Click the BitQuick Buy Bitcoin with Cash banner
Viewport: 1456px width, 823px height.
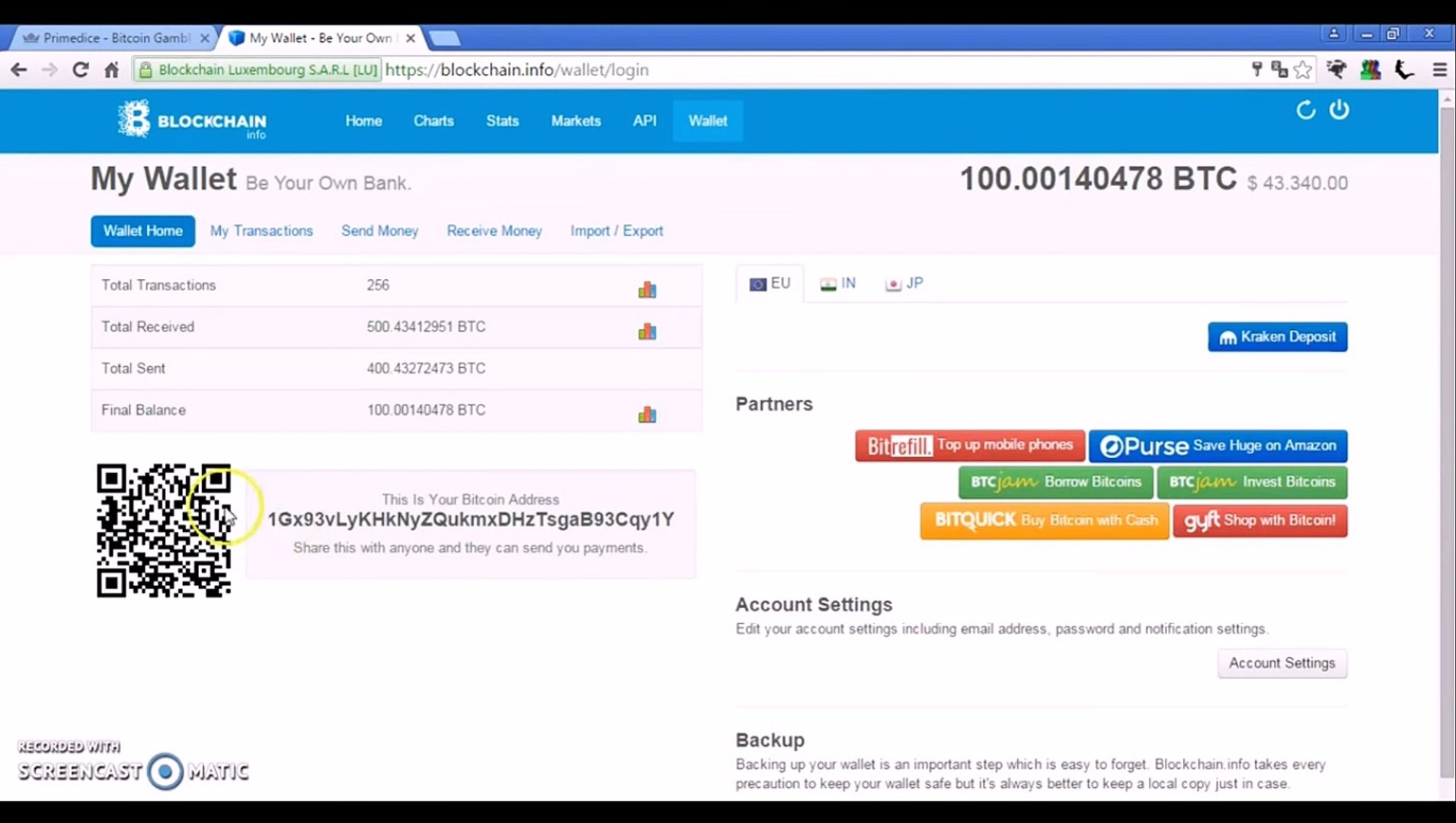click(x=1045, y=520)
